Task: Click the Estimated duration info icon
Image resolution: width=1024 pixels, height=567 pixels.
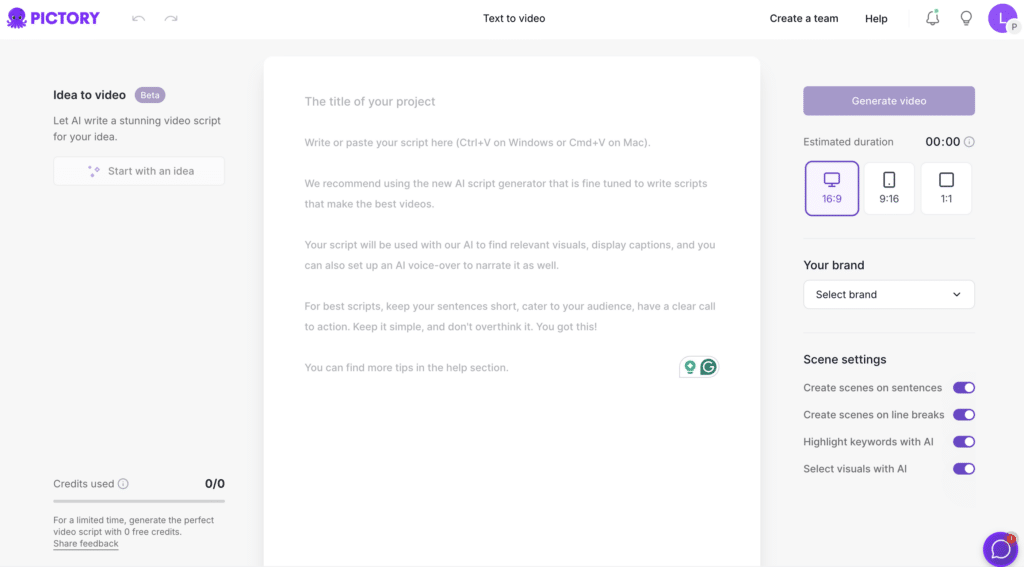Action: tap(969, 142)
